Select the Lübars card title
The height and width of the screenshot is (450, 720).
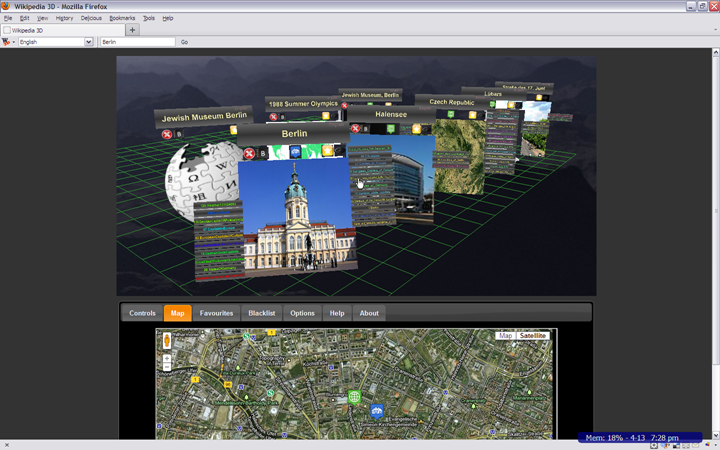coord(493,94)
